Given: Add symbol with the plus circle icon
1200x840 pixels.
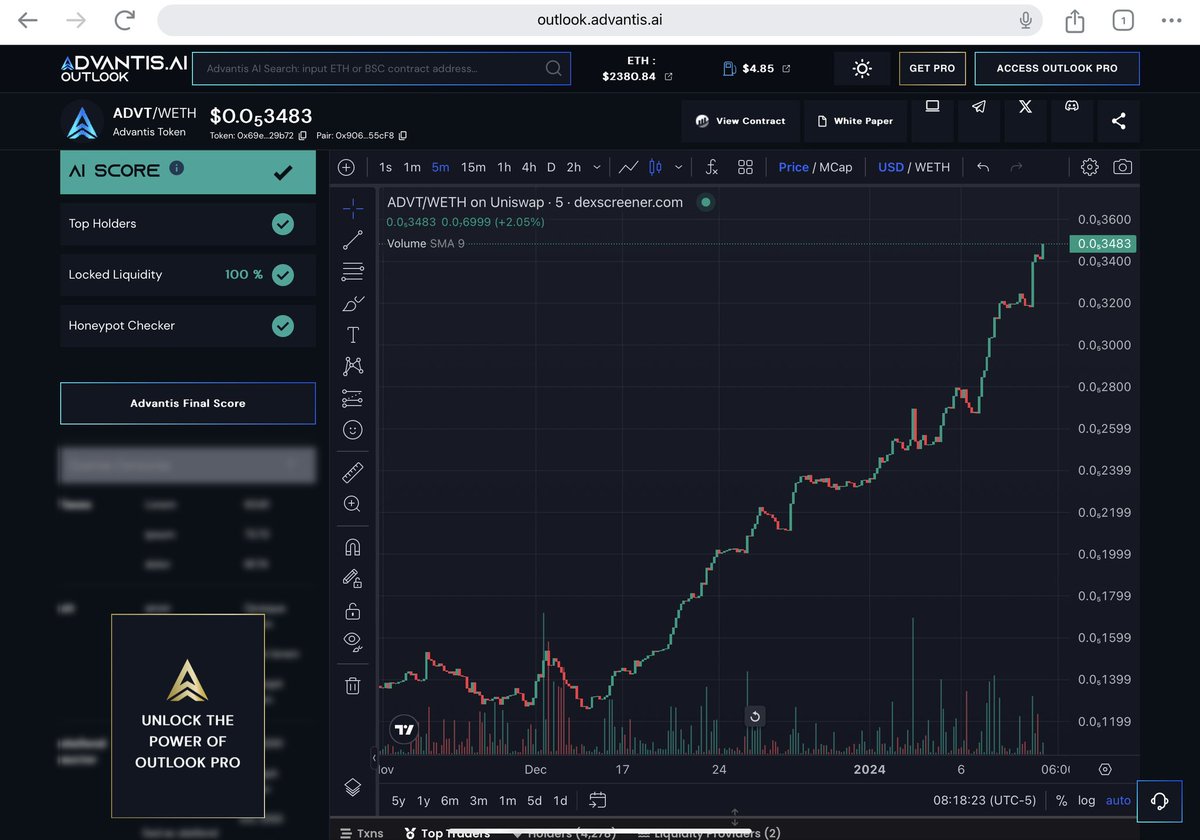Looking at the screenshot, I should tap(346, 167).
